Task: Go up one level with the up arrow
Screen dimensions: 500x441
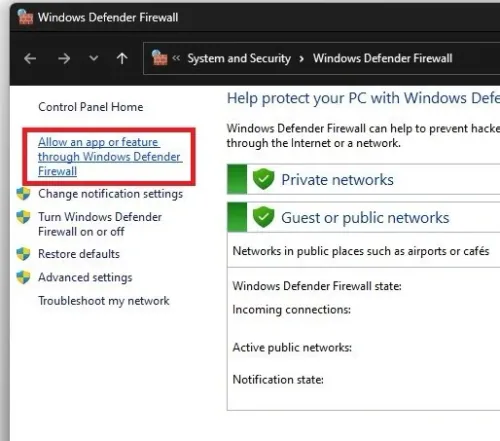Action: (x=122, y=59)
